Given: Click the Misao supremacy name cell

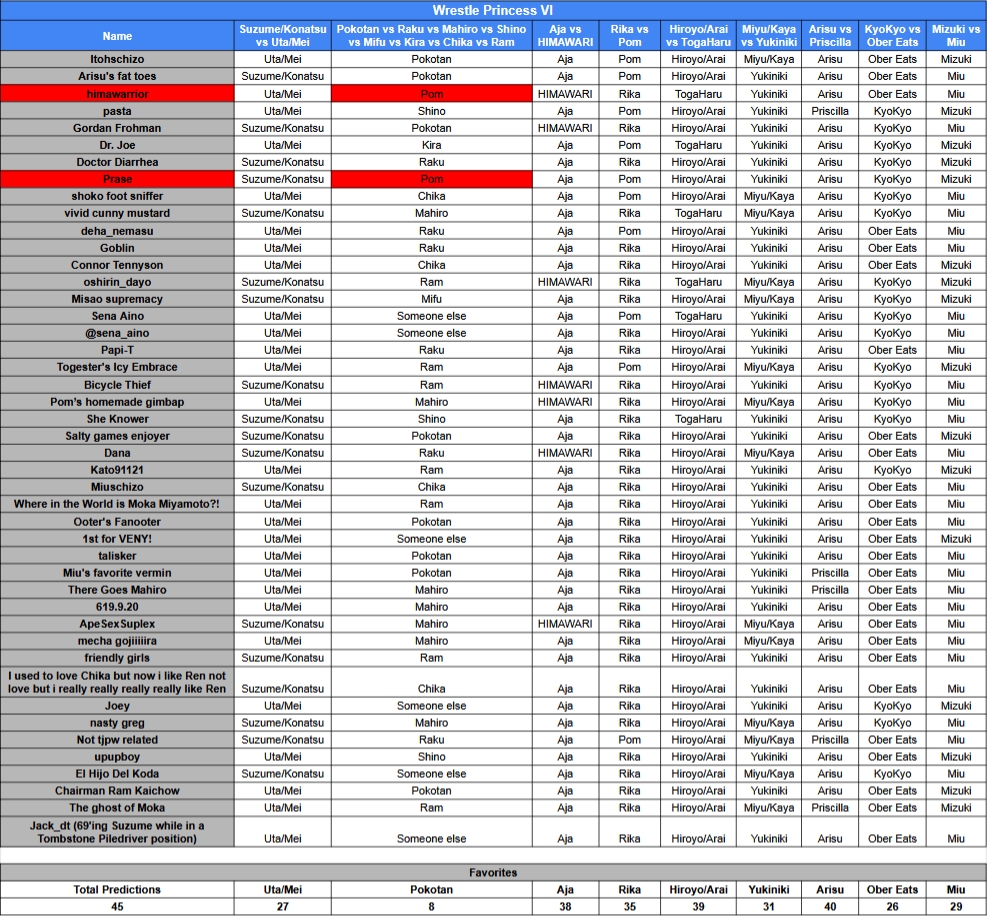Looking at the screenshot, I should click(117, 299).
